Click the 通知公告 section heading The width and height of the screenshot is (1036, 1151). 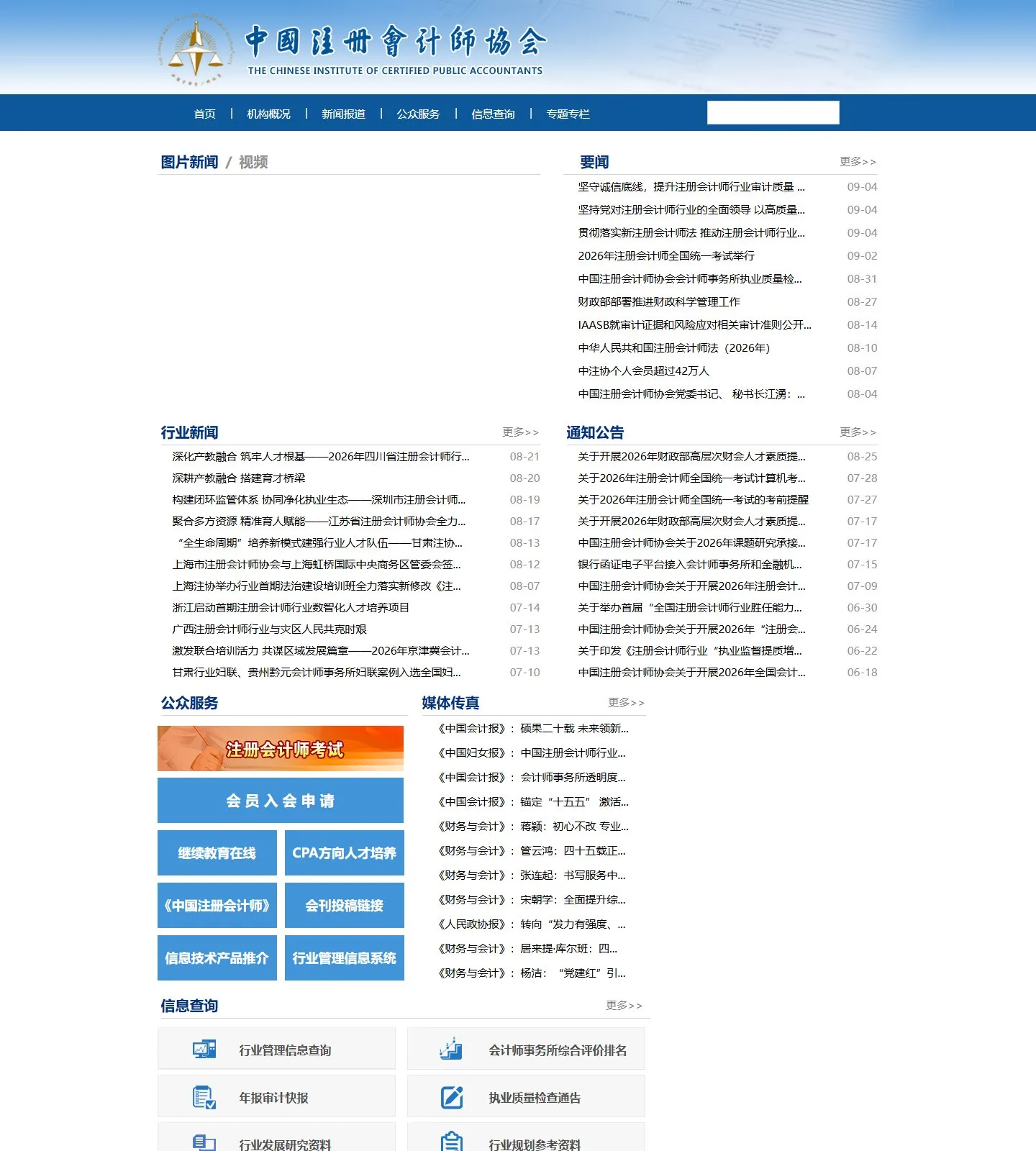click(595, 432)
